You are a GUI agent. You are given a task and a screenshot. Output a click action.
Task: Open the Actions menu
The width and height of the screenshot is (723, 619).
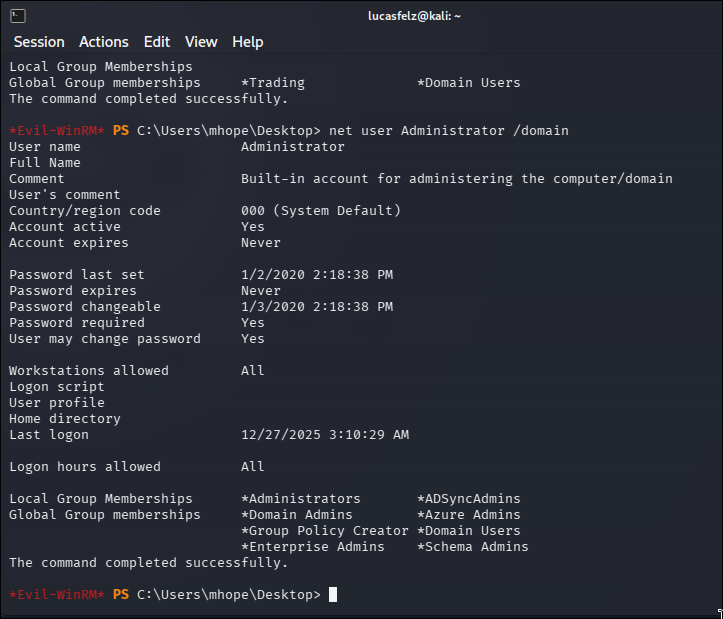104,42
